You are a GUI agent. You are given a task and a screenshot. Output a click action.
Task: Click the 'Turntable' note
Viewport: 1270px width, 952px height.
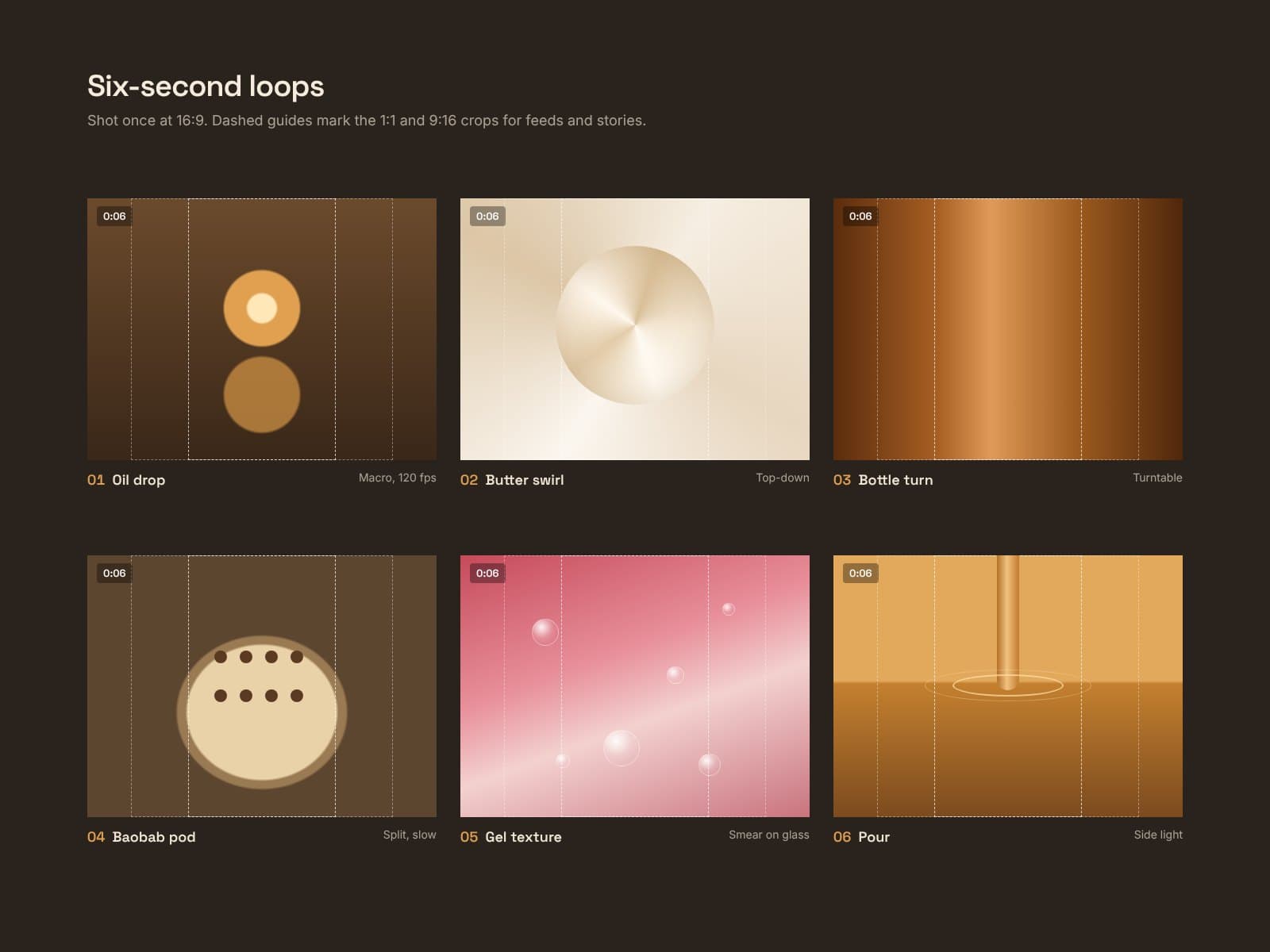pos(1157,478)
